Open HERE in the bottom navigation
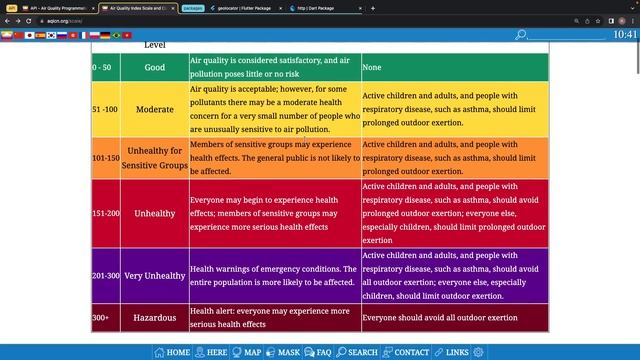Viewport: 640px width, 360px height. 211,352
